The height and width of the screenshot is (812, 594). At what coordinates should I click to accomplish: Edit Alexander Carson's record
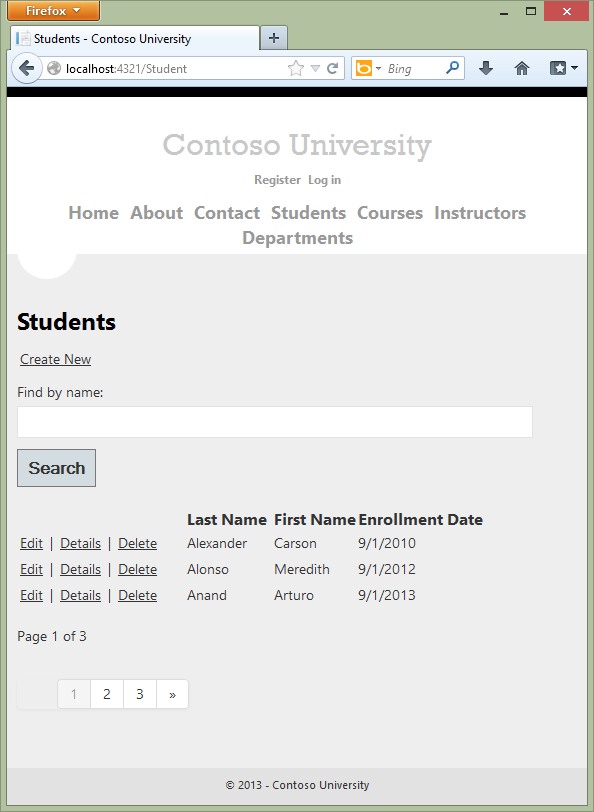point(31,543)
